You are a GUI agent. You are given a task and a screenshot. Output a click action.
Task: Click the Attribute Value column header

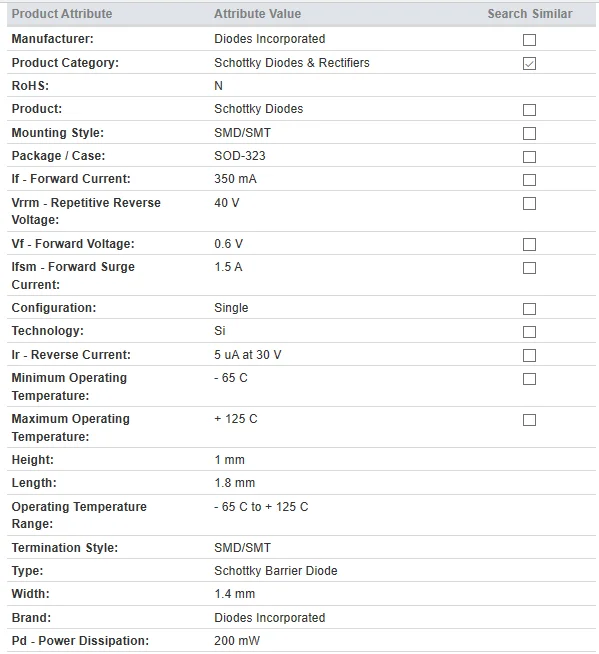[257, 14]
